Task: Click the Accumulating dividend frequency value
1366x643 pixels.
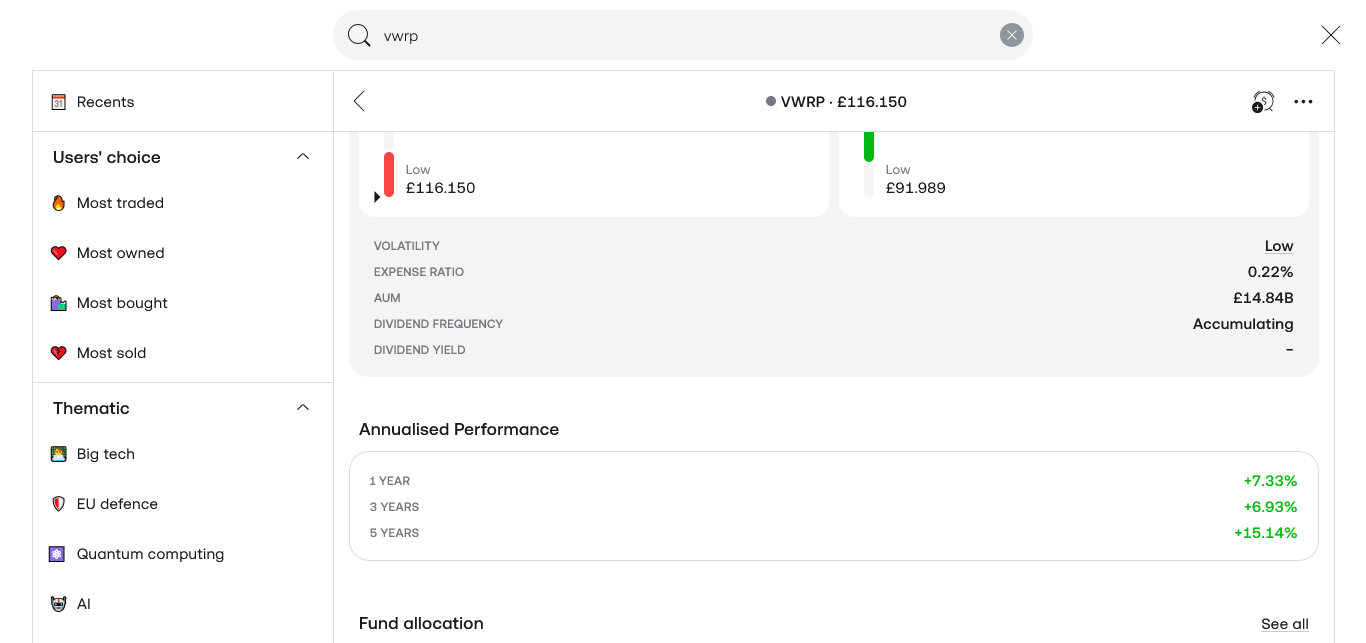Action: tap(1243, 324)
